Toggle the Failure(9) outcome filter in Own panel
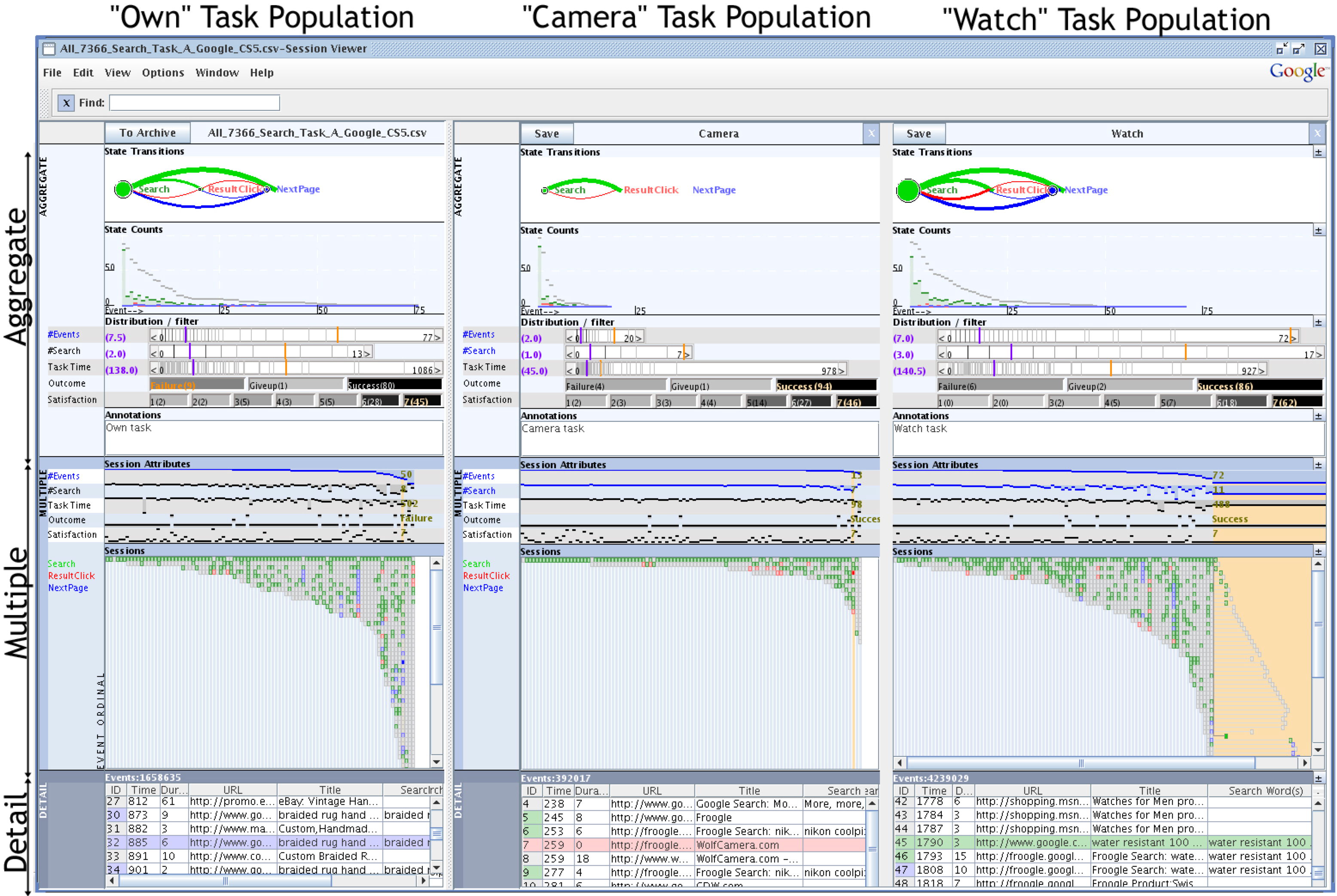The width and height of the screenshot is (1337, 896). 197,384
